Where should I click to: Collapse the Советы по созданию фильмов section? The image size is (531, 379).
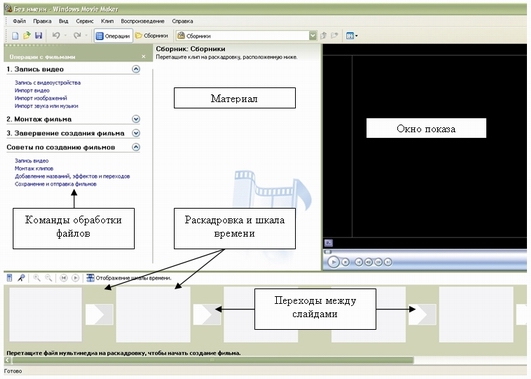(136, 147)
